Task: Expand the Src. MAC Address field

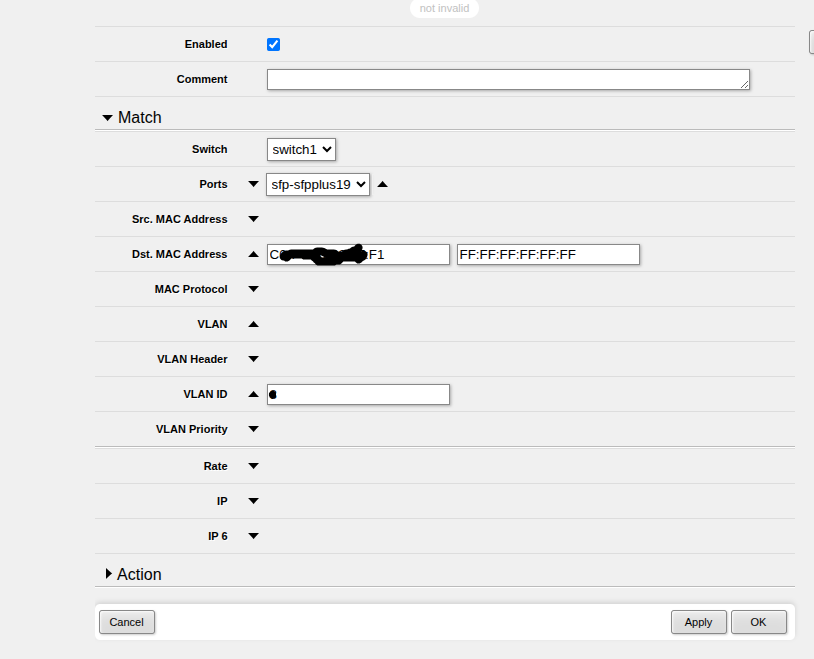Action: click(253, 219)
